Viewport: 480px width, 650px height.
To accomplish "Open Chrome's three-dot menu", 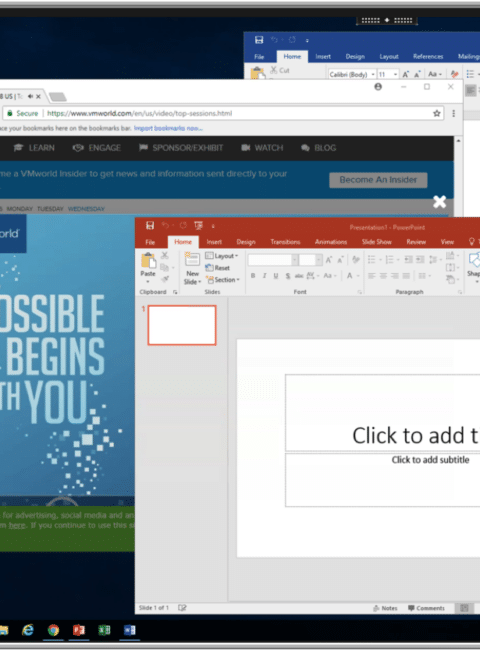I will point(453,113).
